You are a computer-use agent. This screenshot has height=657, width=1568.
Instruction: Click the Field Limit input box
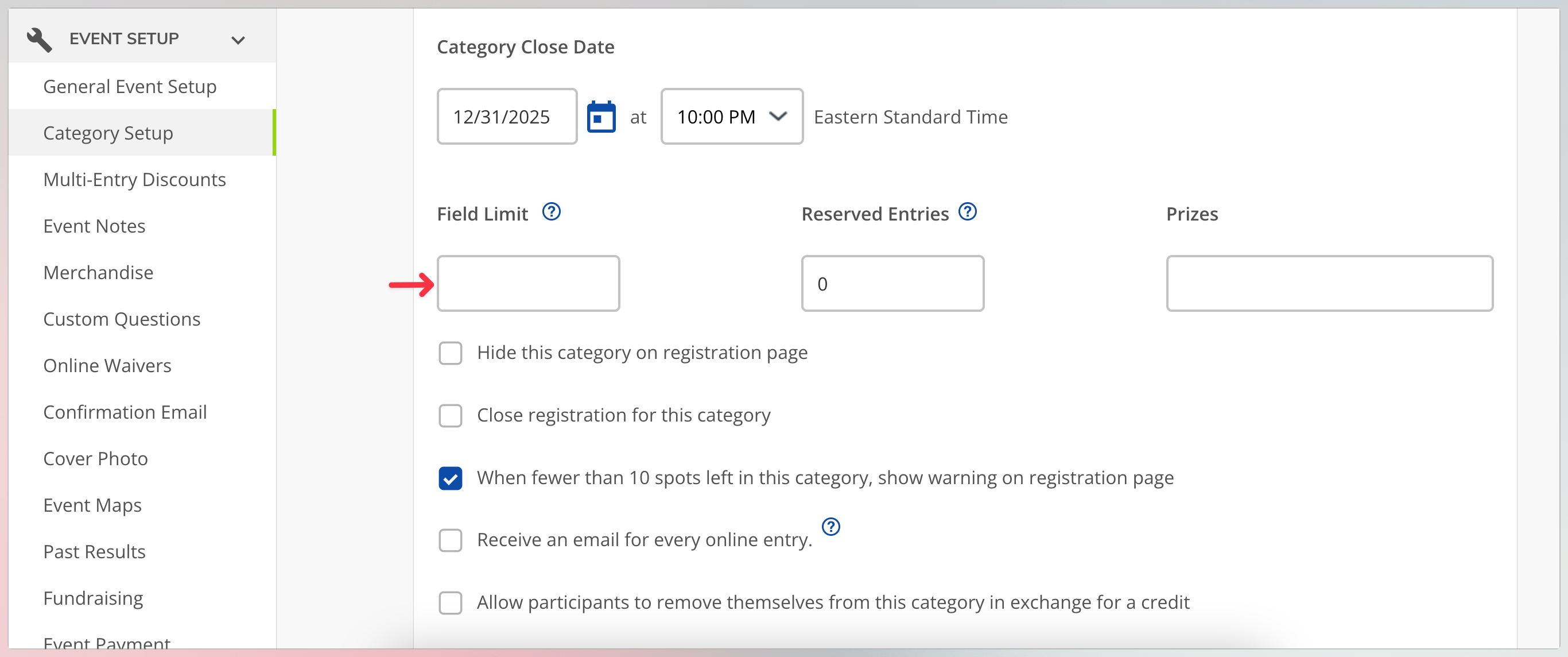pyautogui.click(x=528, y=284)
